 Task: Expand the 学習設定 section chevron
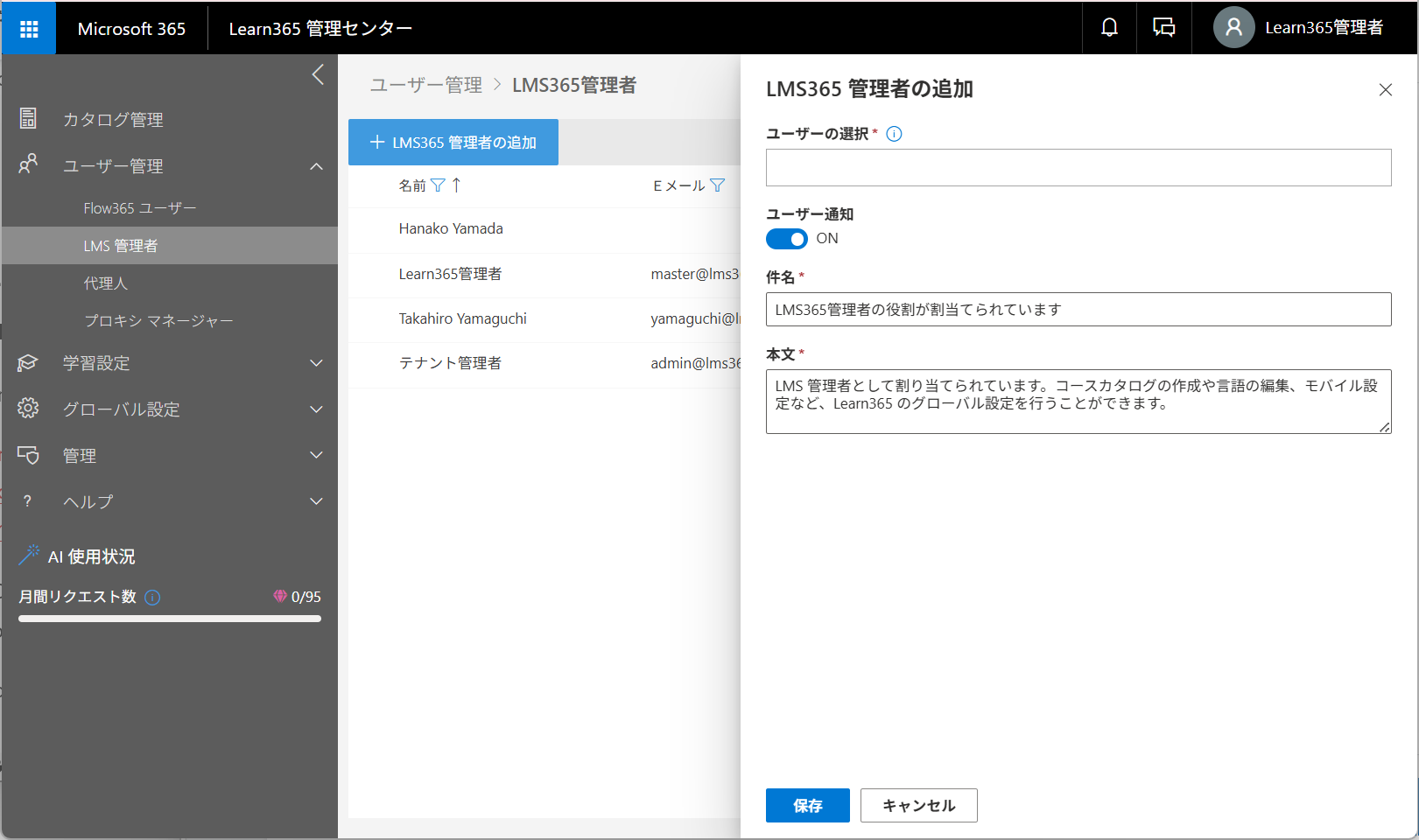(317, 363)
